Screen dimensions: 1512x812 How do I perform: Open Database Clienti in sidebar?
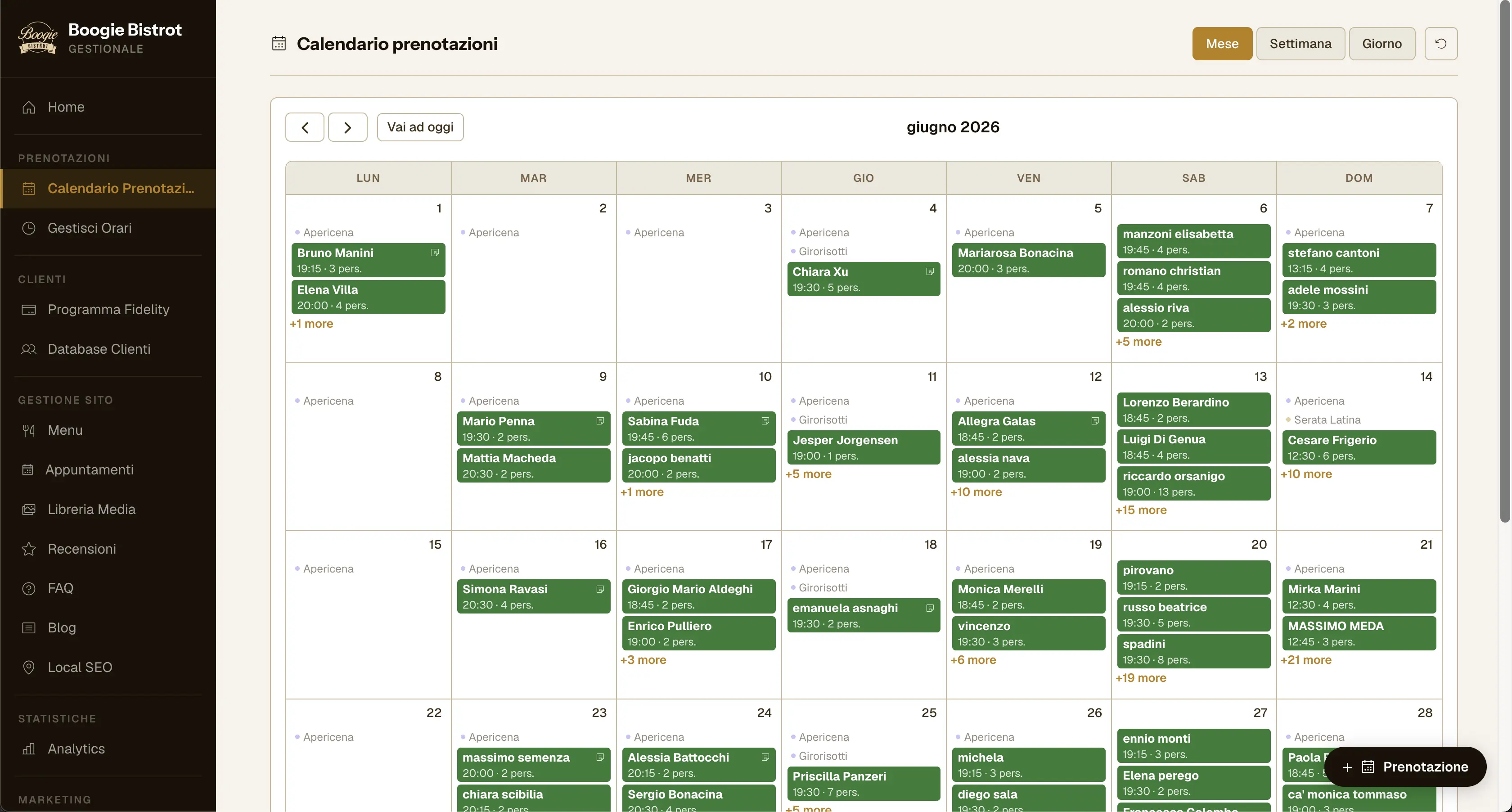[x=108, y=349]
